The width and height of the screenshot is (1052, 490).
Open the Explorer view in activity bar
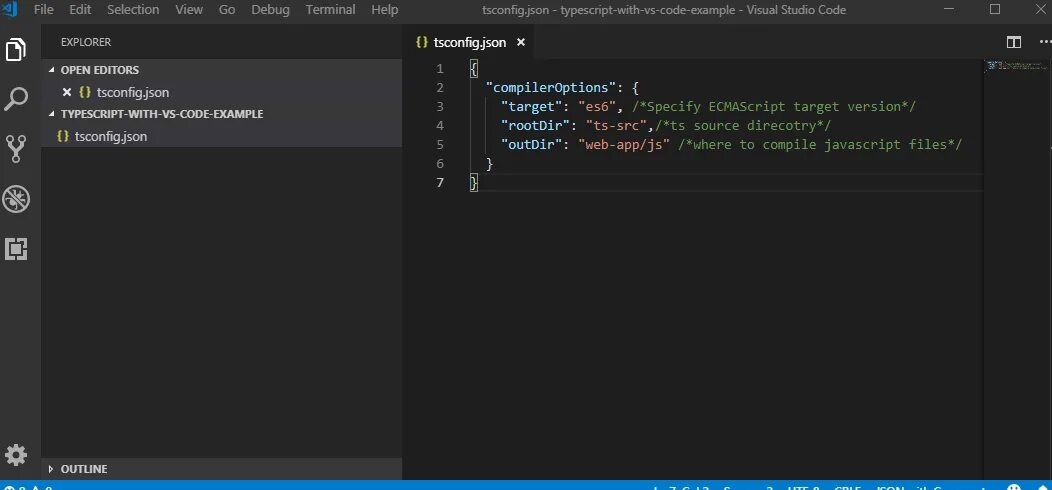coord(16,50)
